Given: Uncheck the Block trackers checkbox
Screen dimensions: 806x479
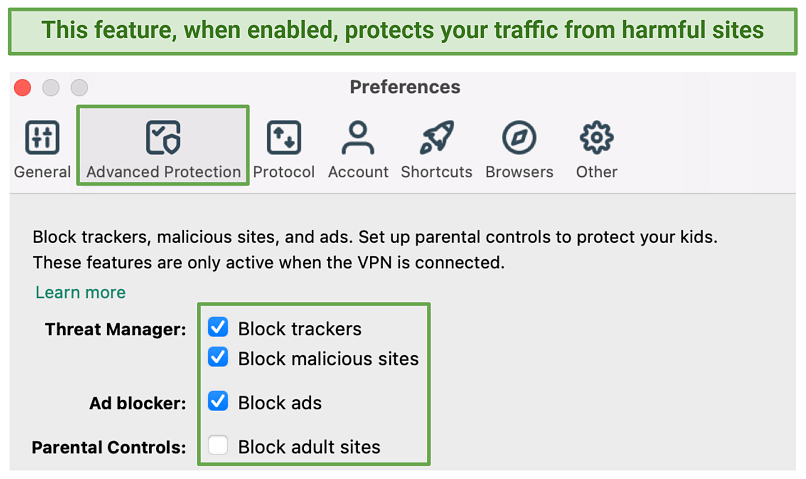Looking at the screenshot, I should coord(218,328).
